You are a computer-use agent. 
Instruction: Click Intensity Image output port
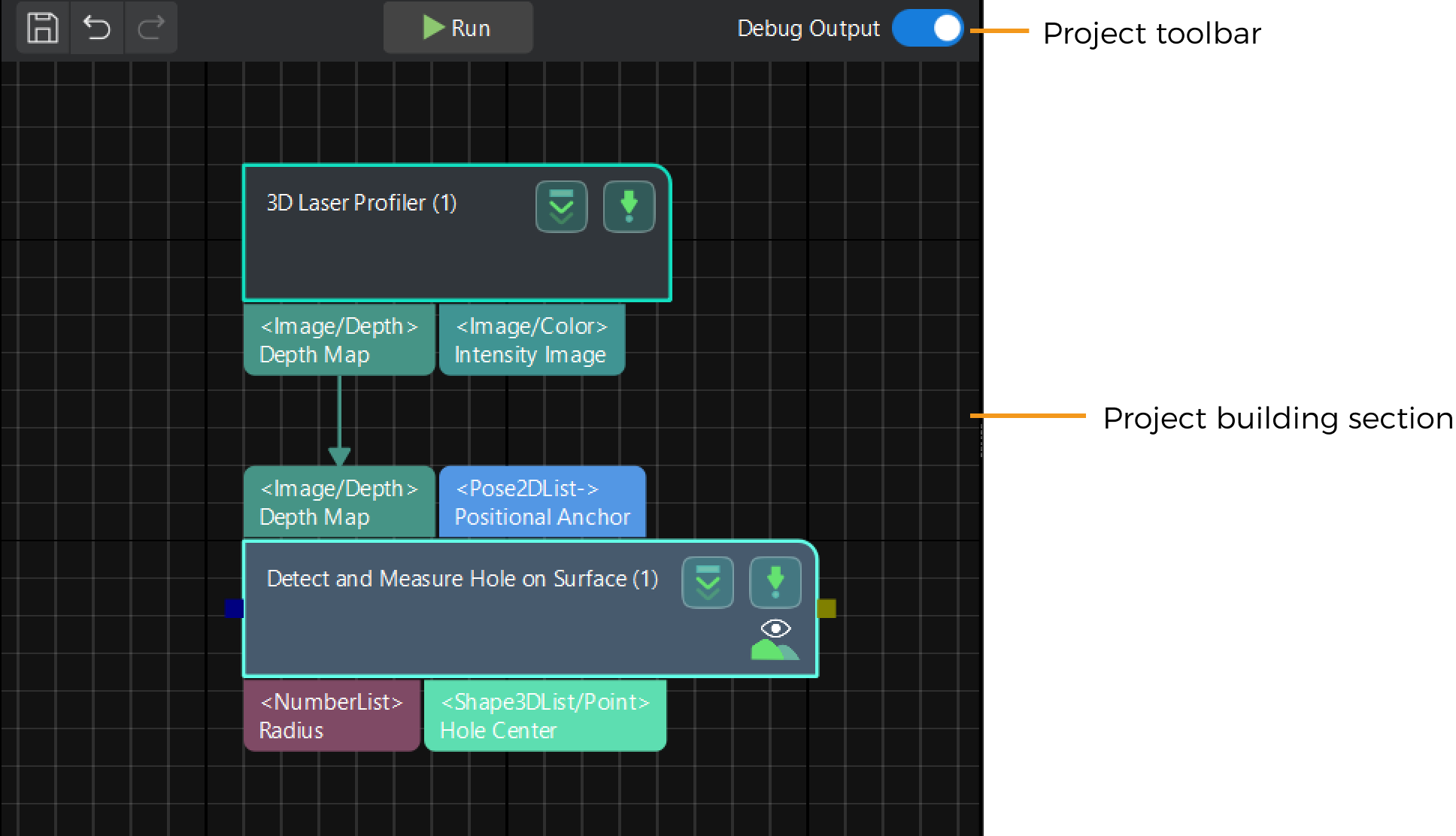532,340
